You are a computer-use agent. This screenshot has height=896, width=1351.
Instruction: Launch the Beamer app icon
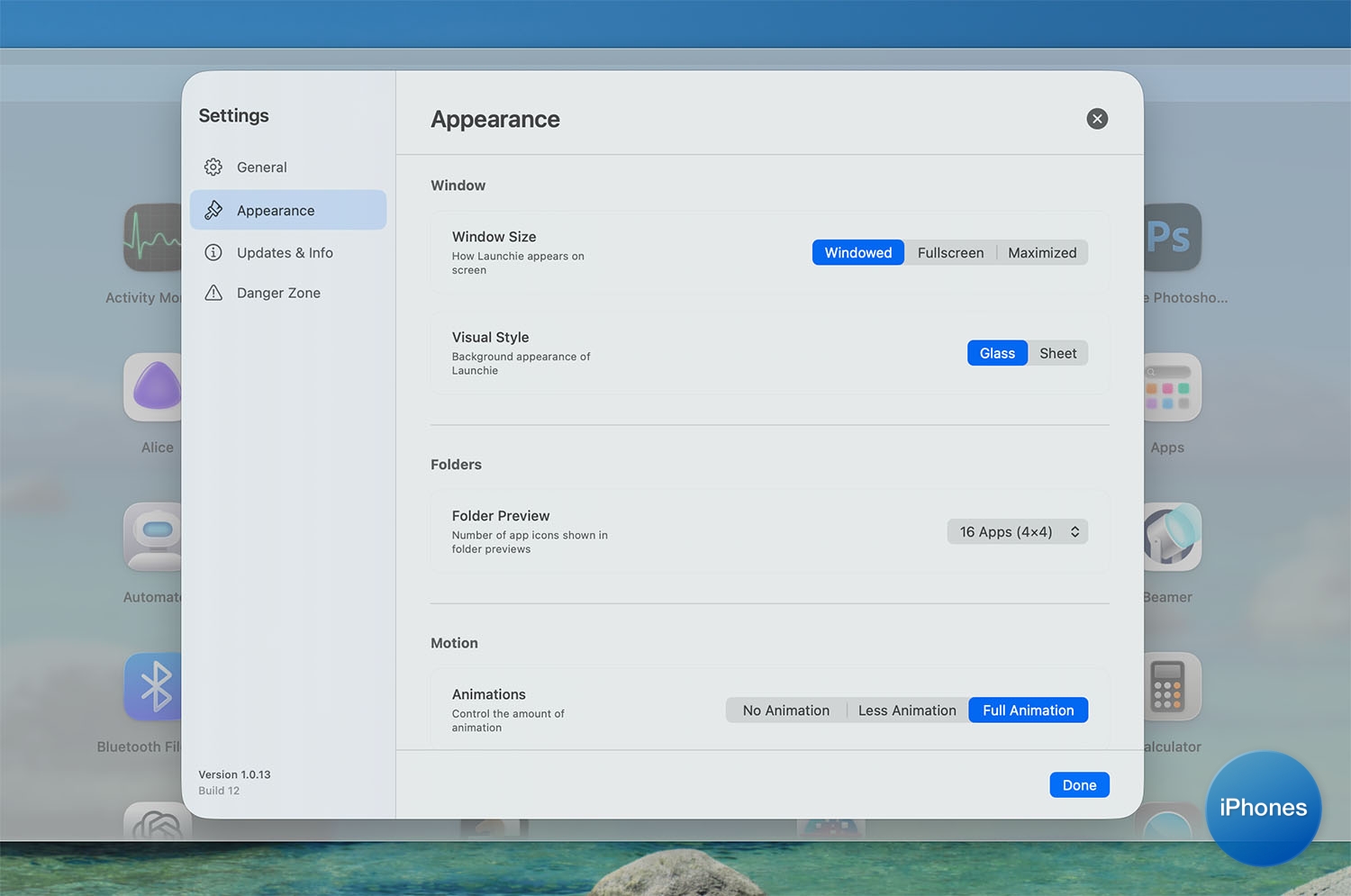click(x=1173, y=537)
